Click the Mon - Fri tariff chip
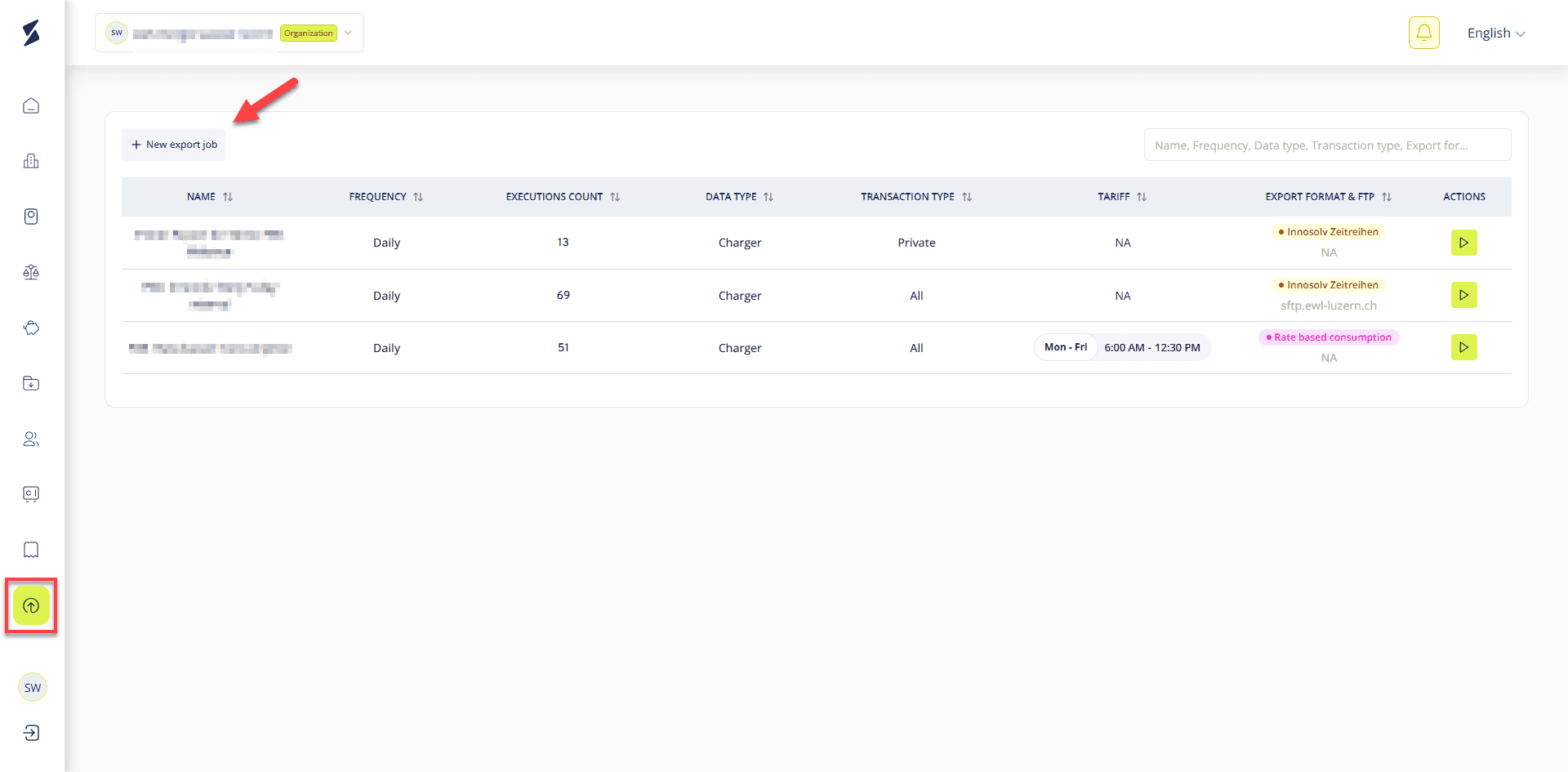The height and width of the screenshot is (772, 1568). tap(1066, 347)
